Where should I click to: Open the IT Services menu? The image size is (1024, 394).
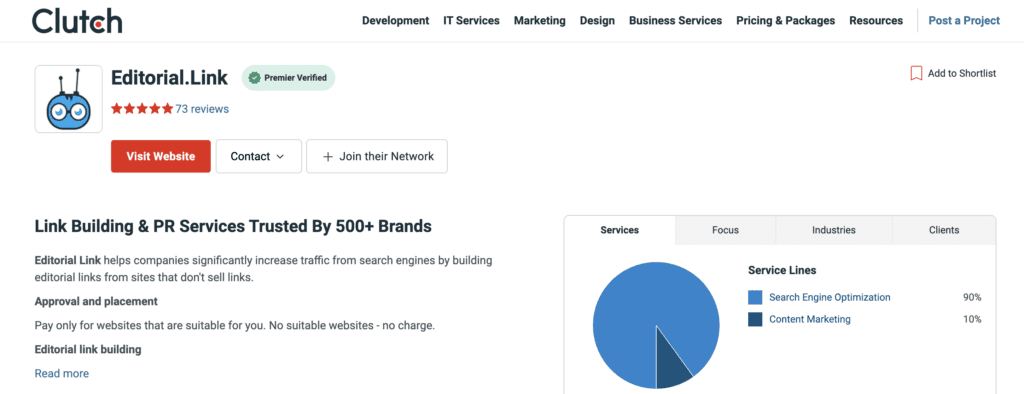(472, 21)
